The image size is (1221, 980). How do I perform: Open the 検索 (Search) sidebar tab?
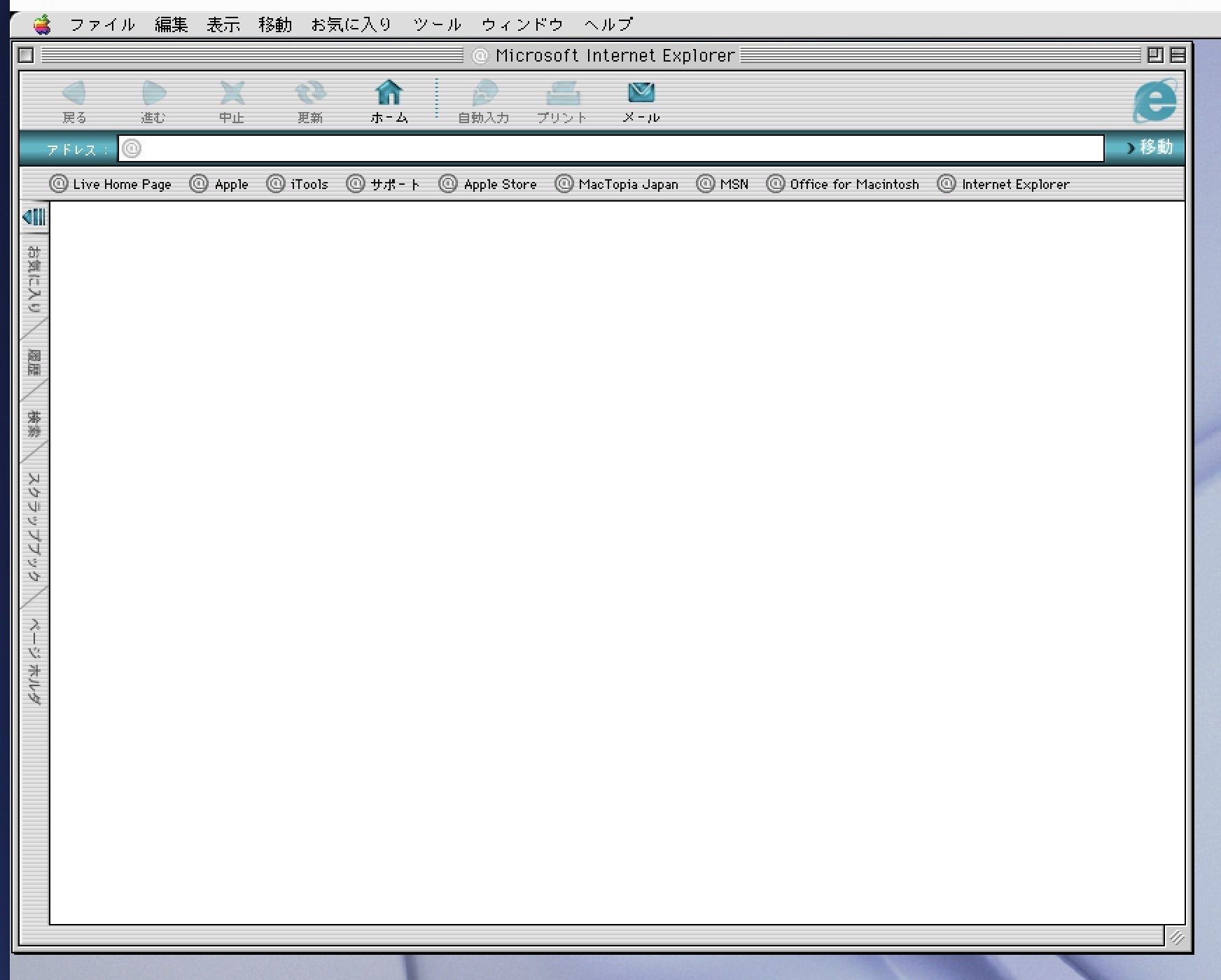coord(34,423)
